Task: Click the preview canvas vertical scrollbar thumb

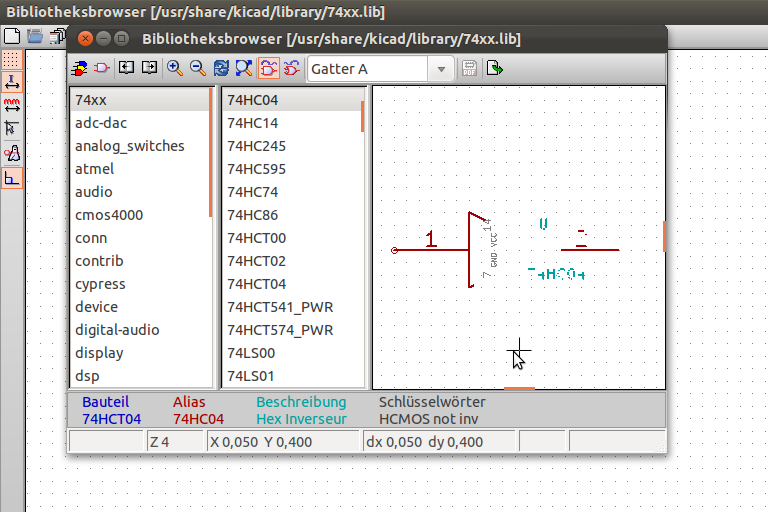Action: click(665, 237)
